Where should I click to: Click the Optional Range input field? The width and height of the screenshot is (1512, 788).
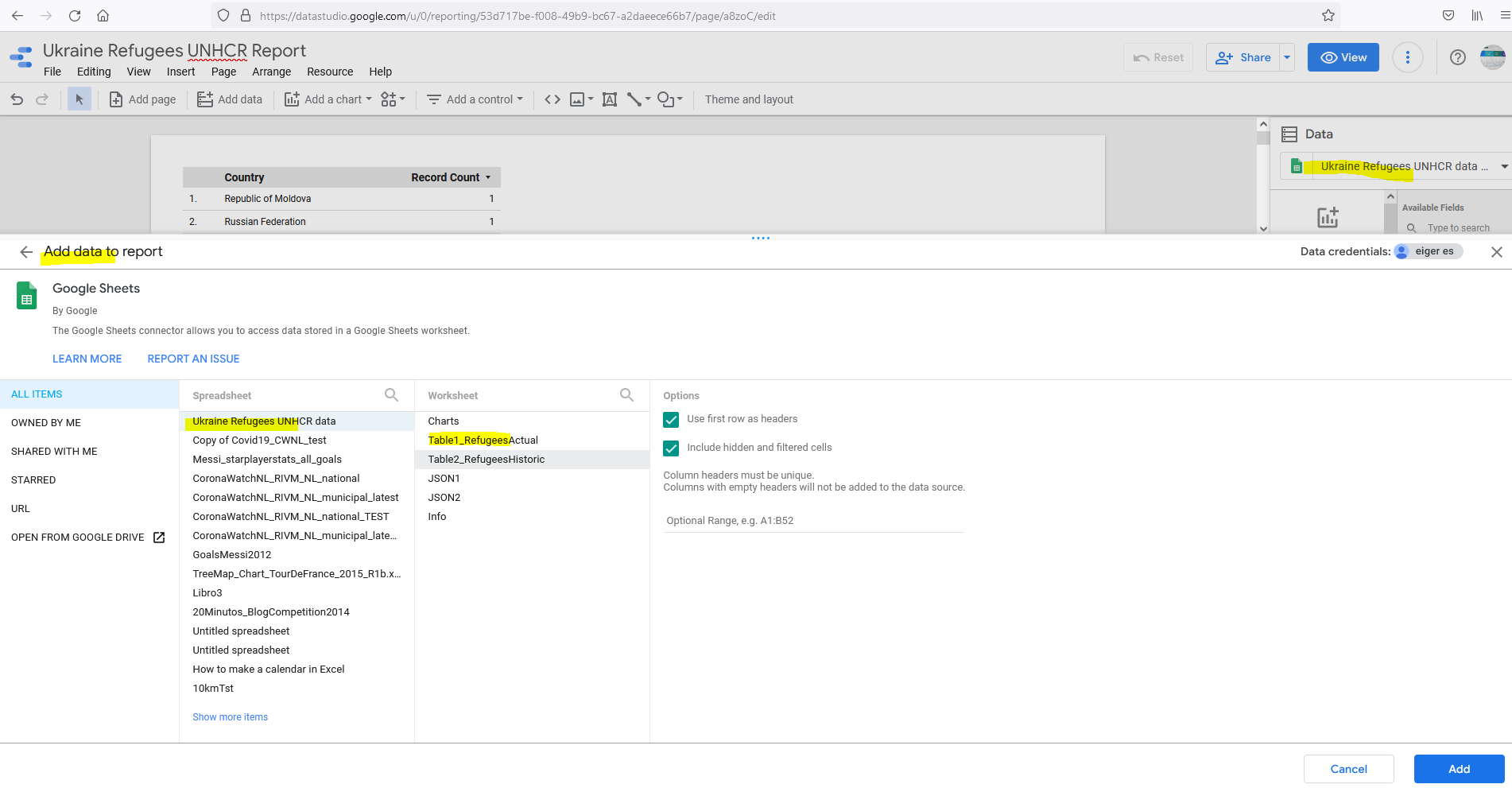coord(813,521)
